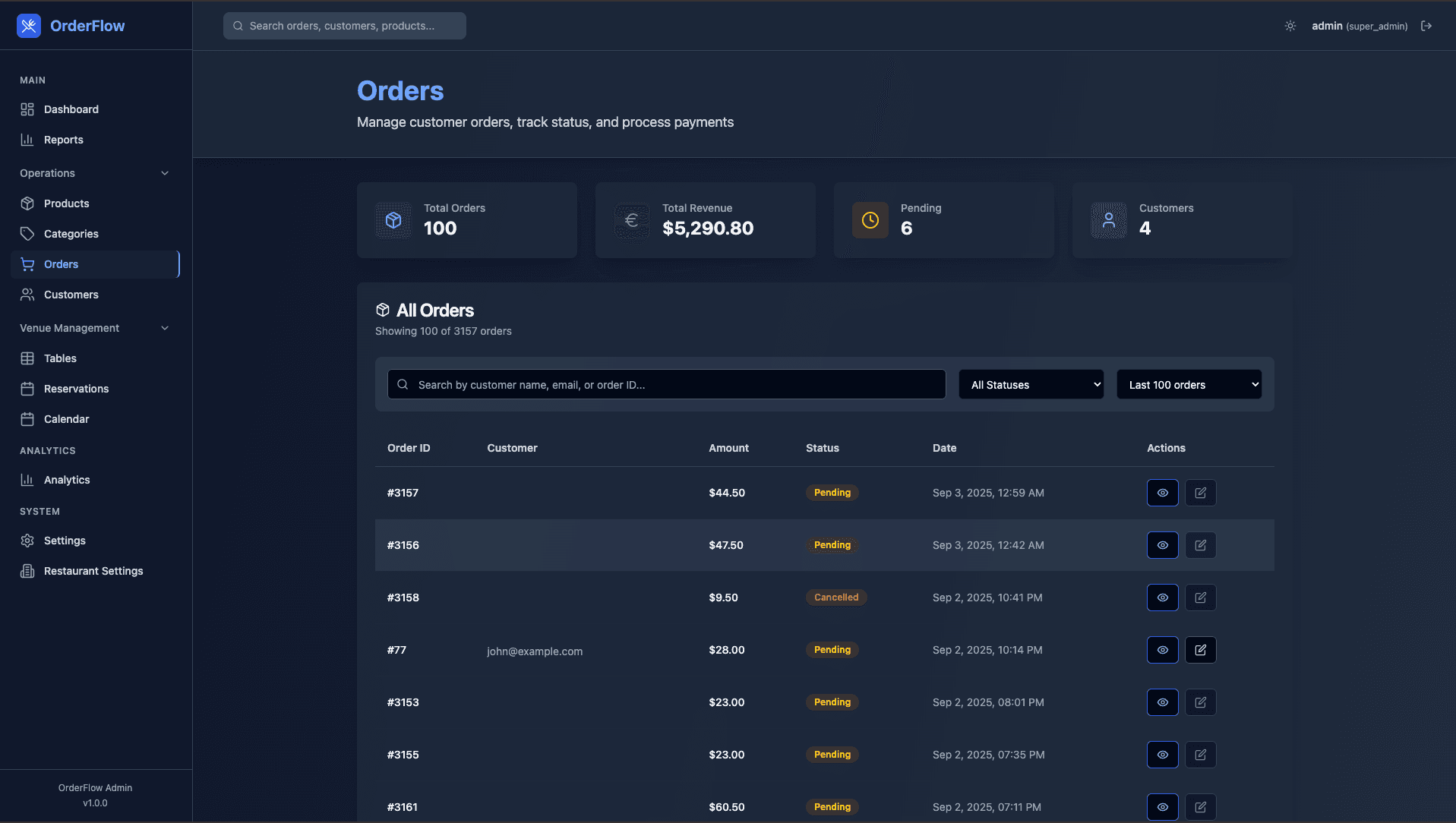The height and width of the screenshot is (823, 1456).
Task: Open Restaurant Settings from sidebar
Action: tap(93, 571)
